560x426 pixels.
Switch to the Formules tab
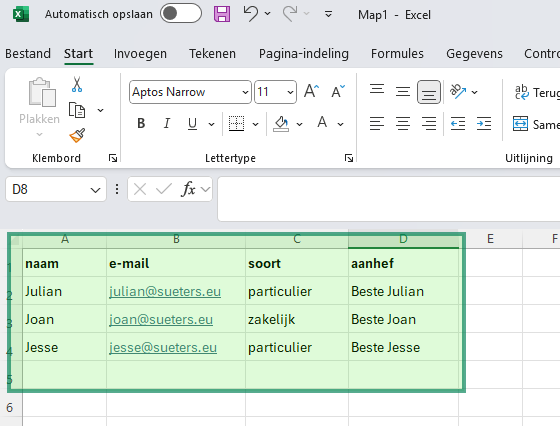(x=397, y=54)
